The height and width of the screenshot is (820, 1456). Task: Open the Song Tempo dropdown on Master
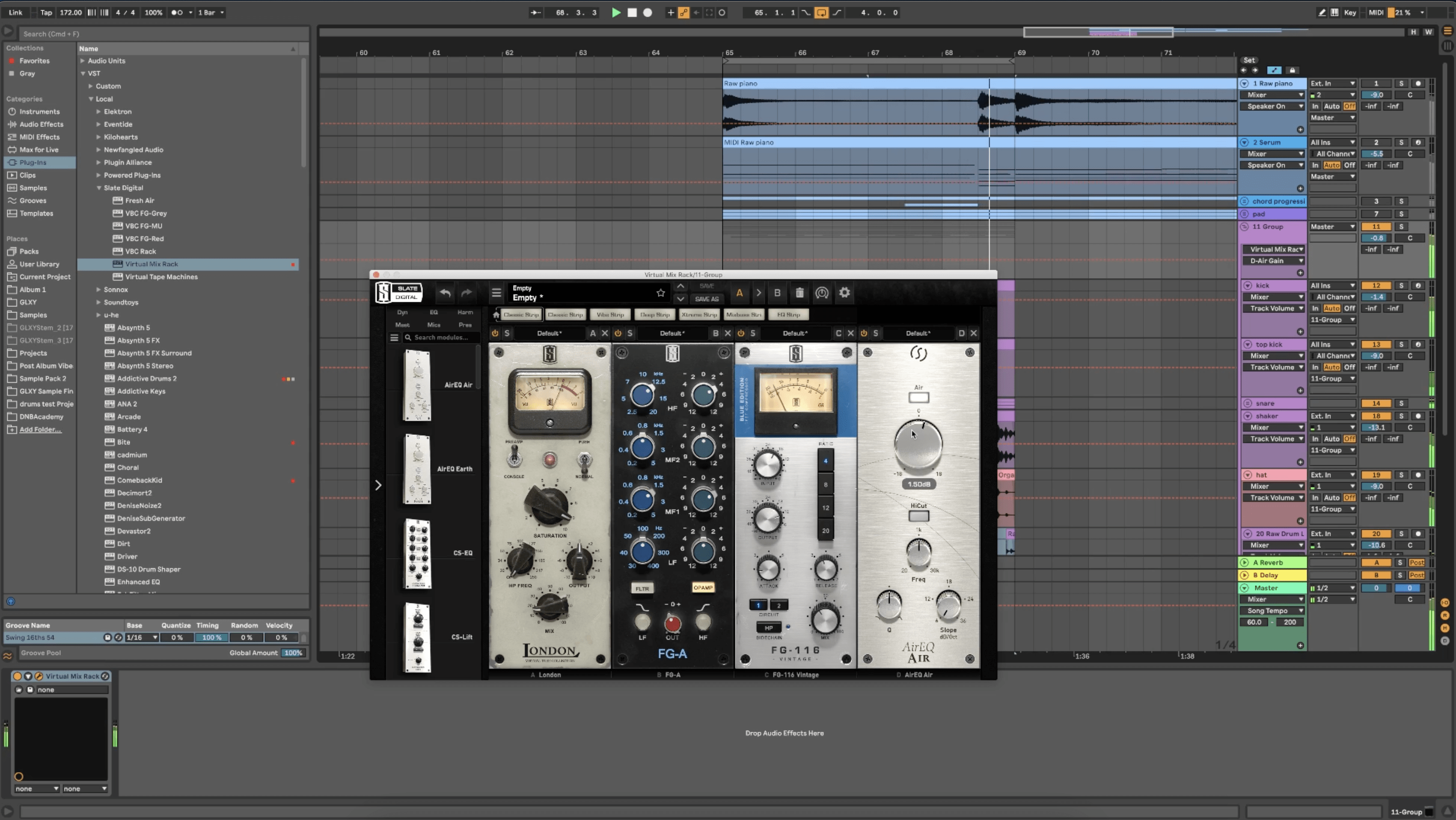coord(1273,611)
